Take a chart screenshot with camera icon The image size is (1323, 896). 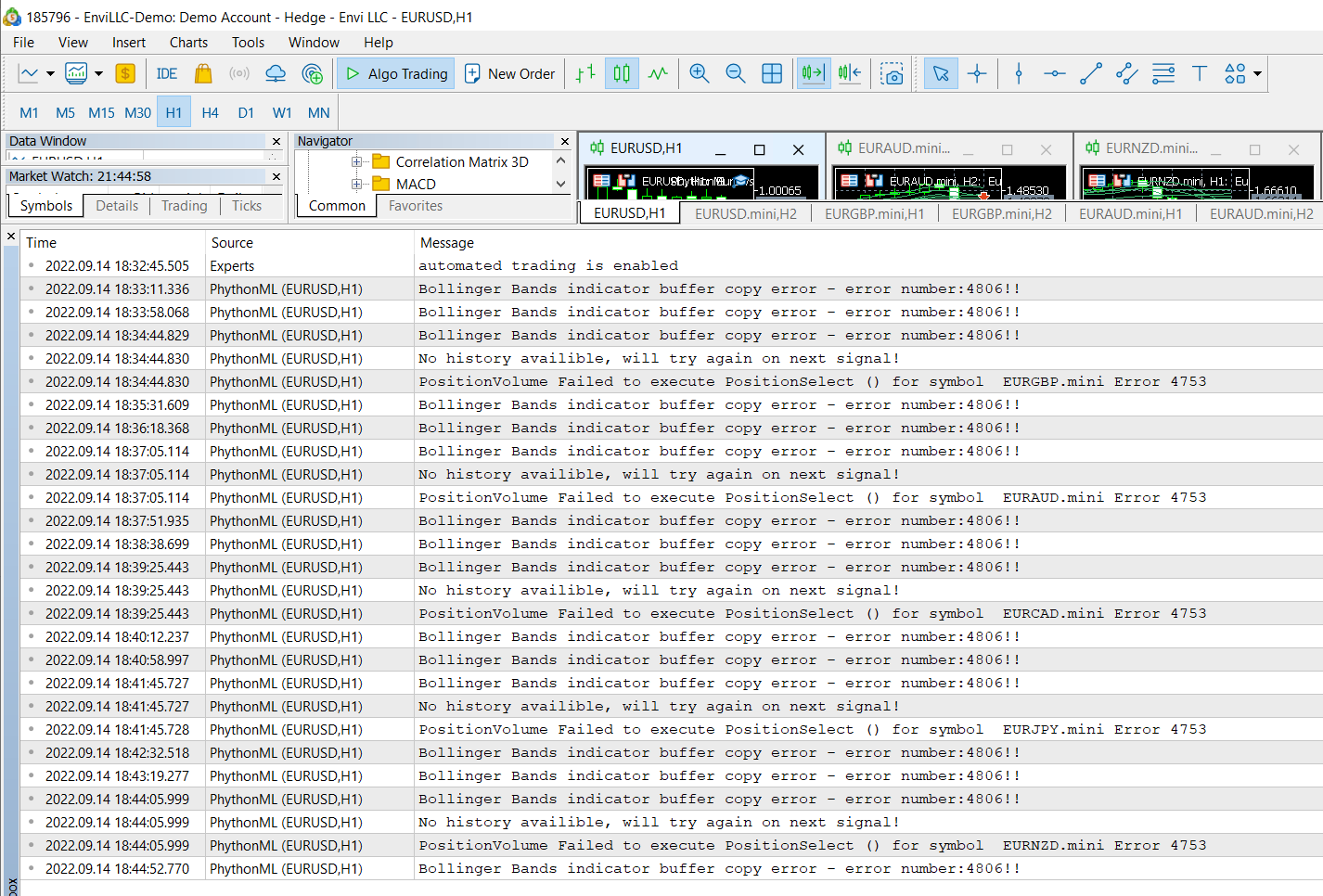click(x=893, y=74)
